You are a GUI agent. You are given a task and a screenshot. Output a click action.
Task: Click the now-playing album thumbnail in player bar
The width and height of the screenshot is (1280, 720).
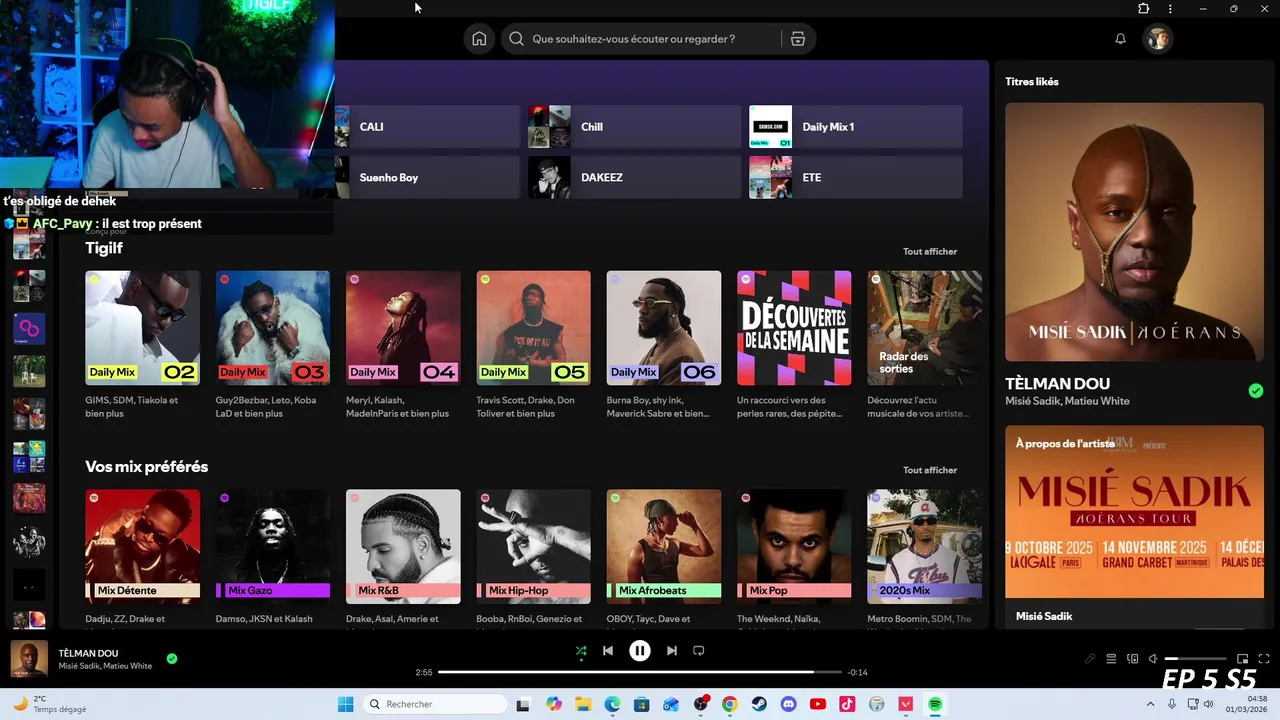coord(29,659)
